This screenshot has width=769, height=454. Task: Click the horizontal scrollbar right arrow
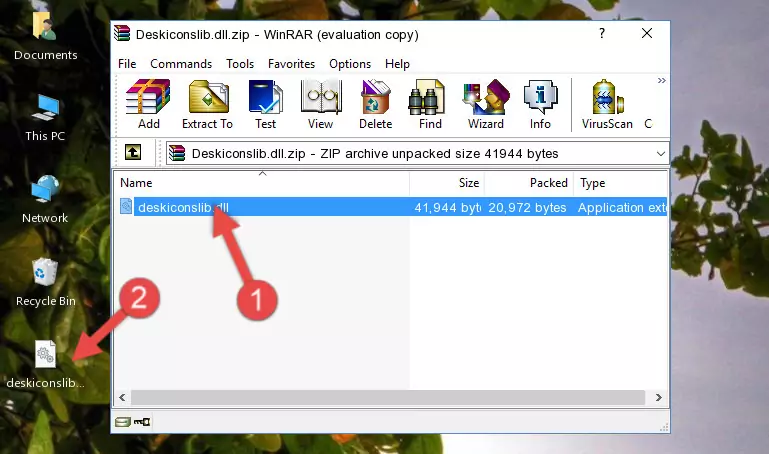pos(659,398)
